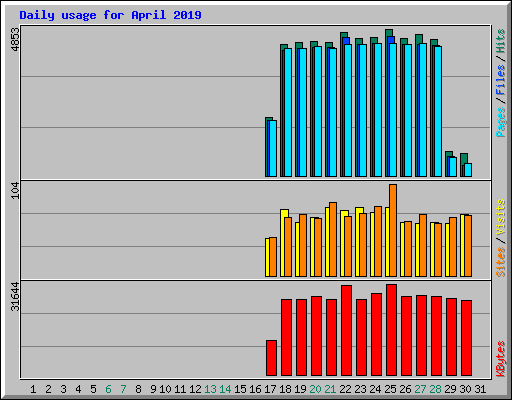The width and height of the screenshot is (512, 400).
Task: Click the day 6 weekend label
Action: [108, 389]
